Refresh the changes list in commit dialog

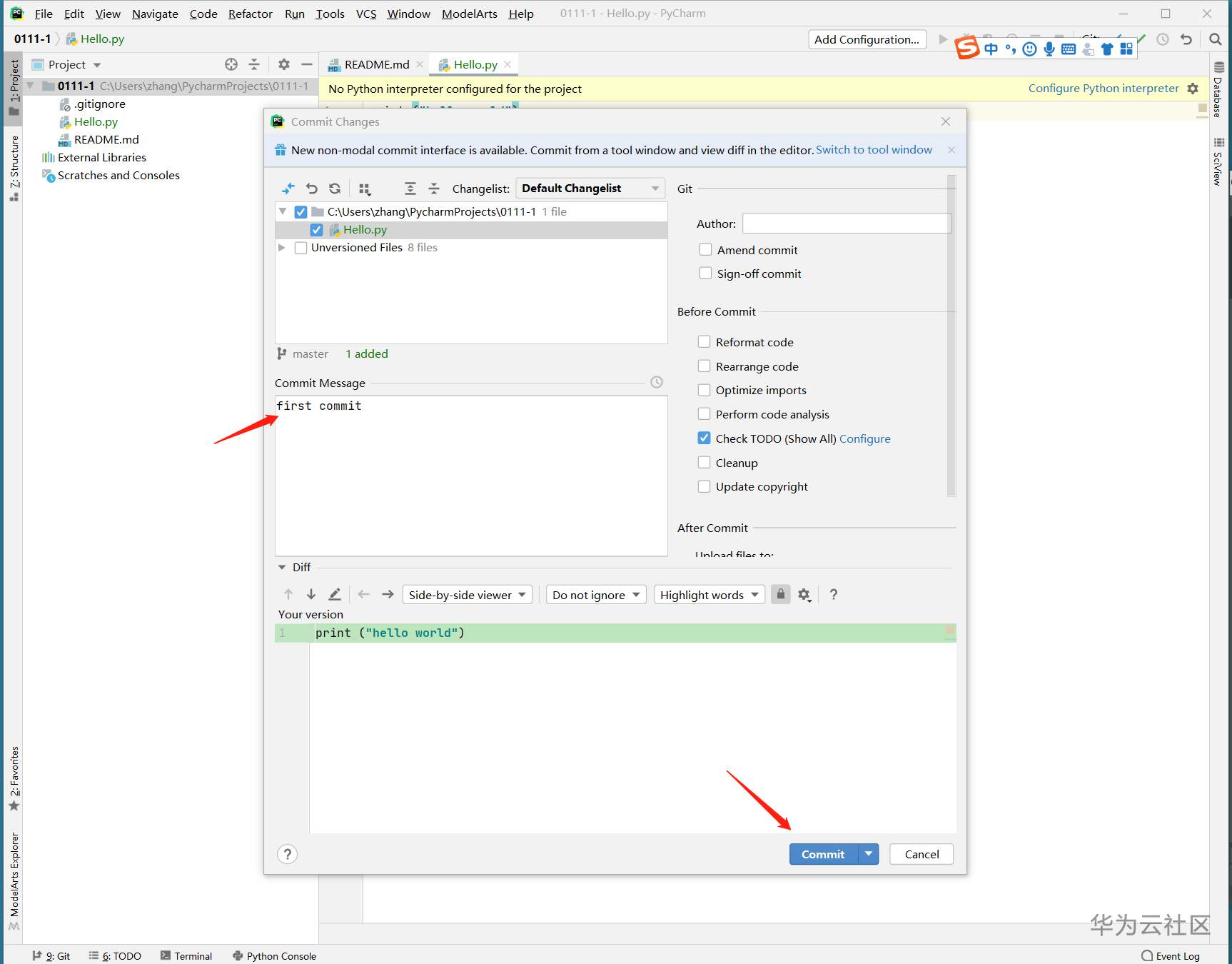[x=335, y=189]
